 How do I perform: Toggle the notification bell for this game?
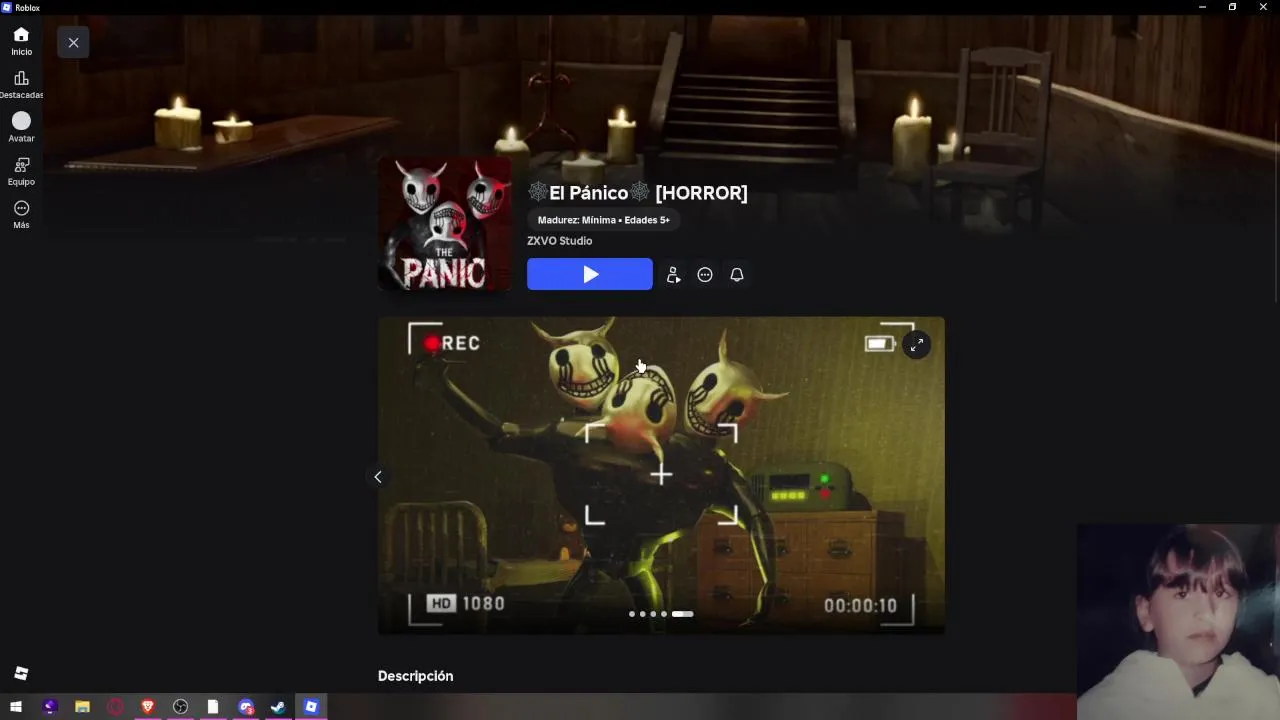click(737, 274)
